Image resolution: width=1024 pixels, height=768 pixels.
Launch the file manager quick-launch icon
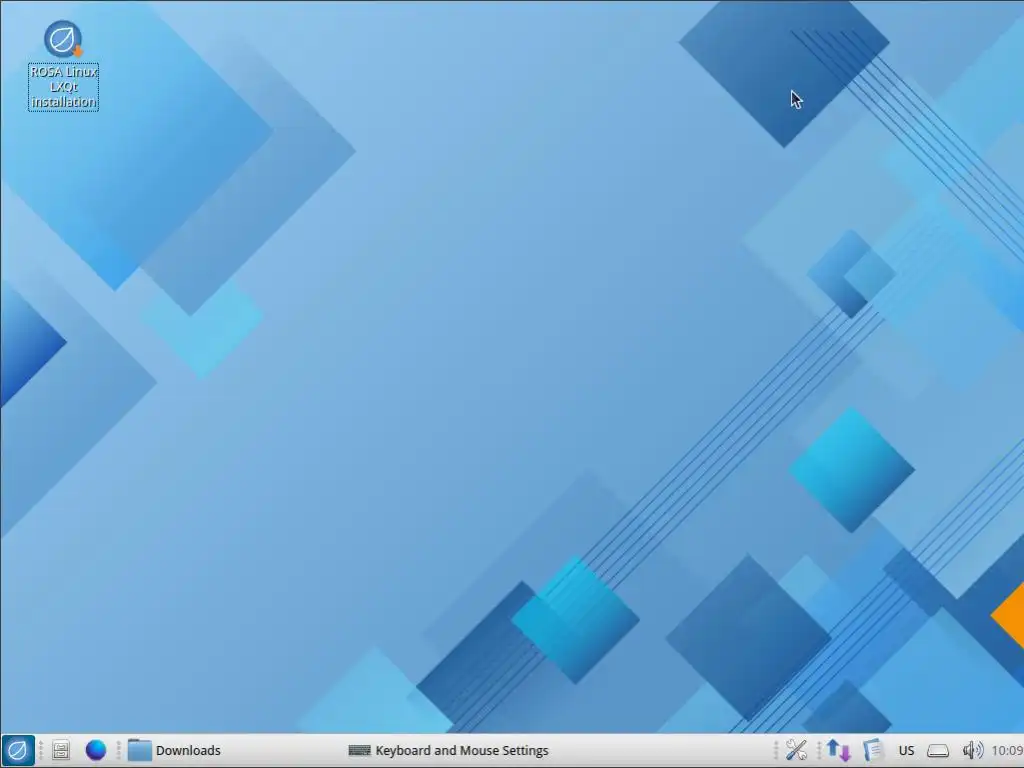(x=61, y=750)
